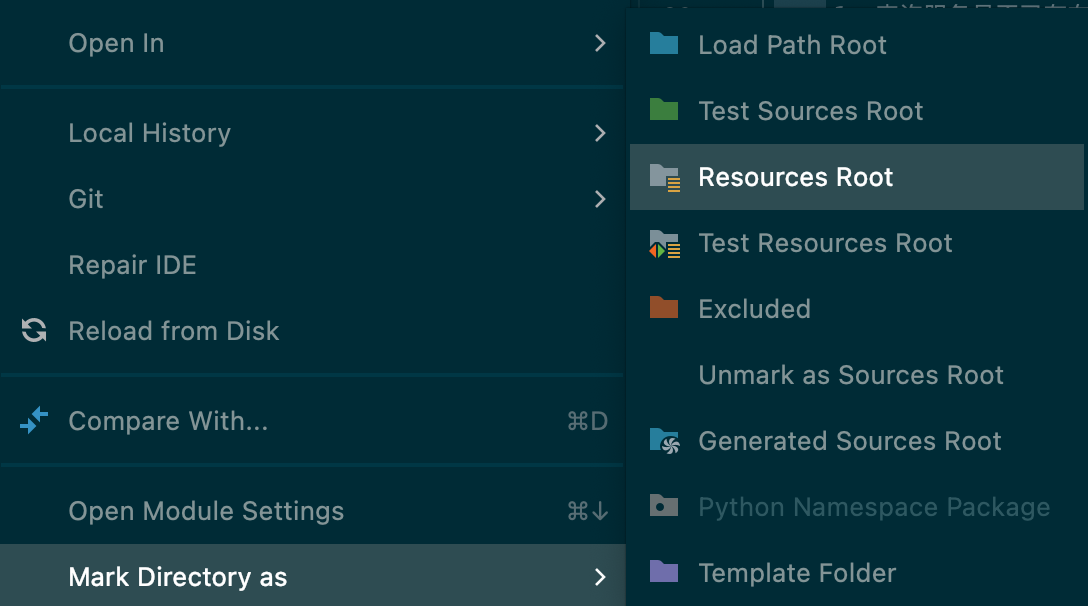
Task: Click the Test Resources Root icon
Action: coord(664,243)
